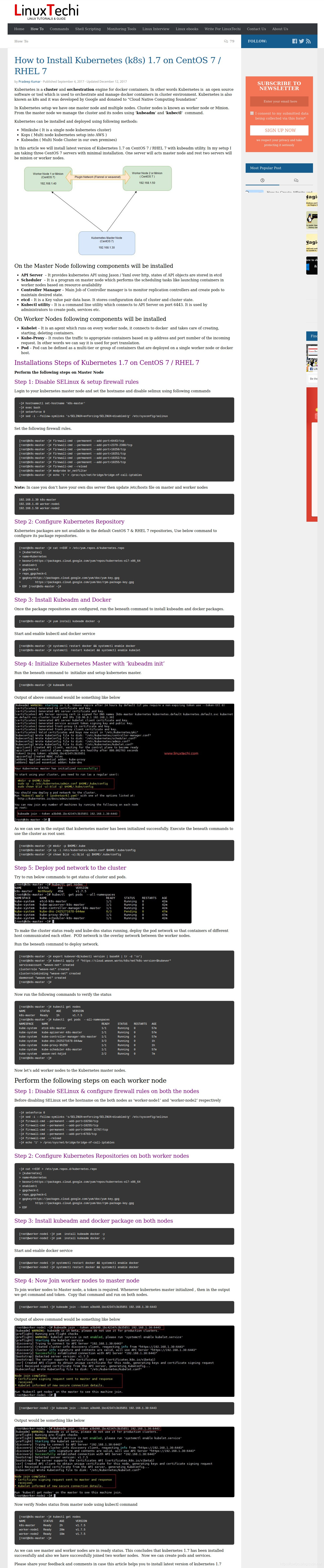Click the How To breadcrumb link

21,41
